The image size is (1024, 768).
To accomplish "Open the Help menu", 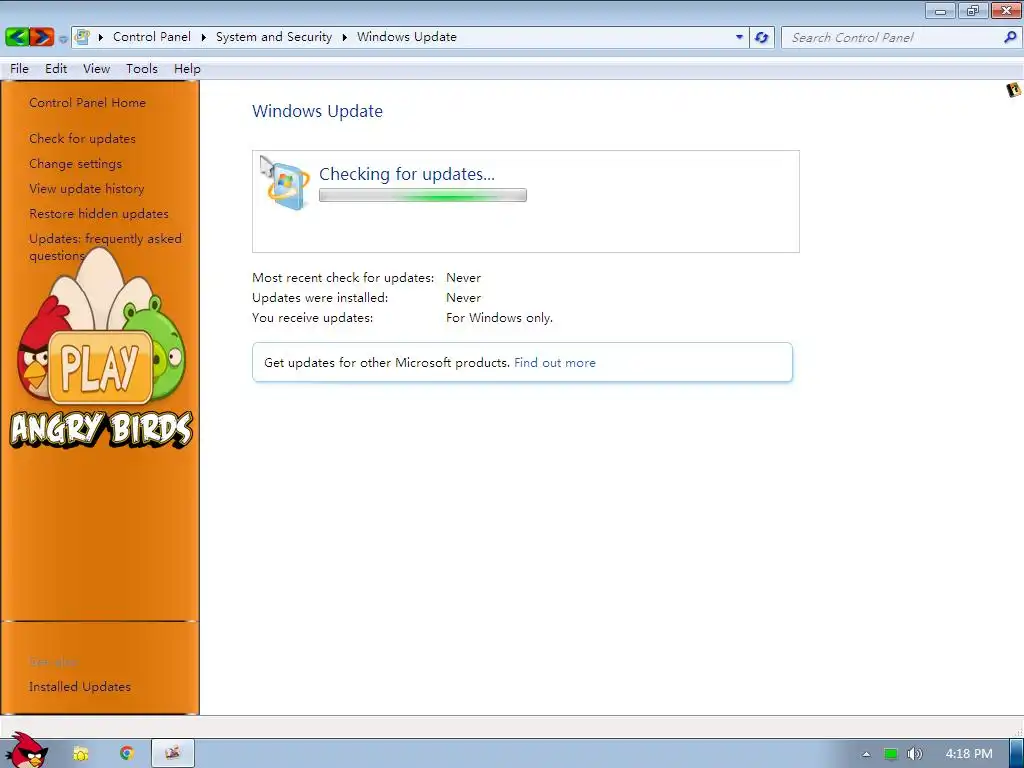I will pos(187,69).
